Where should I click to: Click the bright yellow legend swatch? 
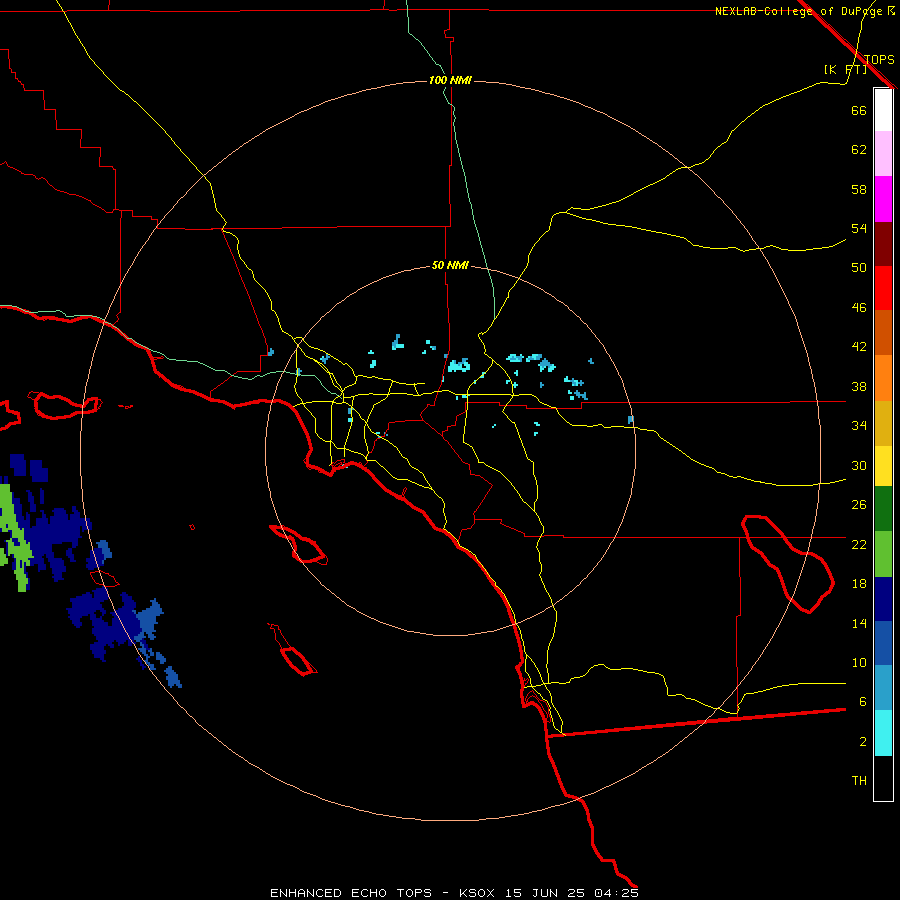pos(883,466)
